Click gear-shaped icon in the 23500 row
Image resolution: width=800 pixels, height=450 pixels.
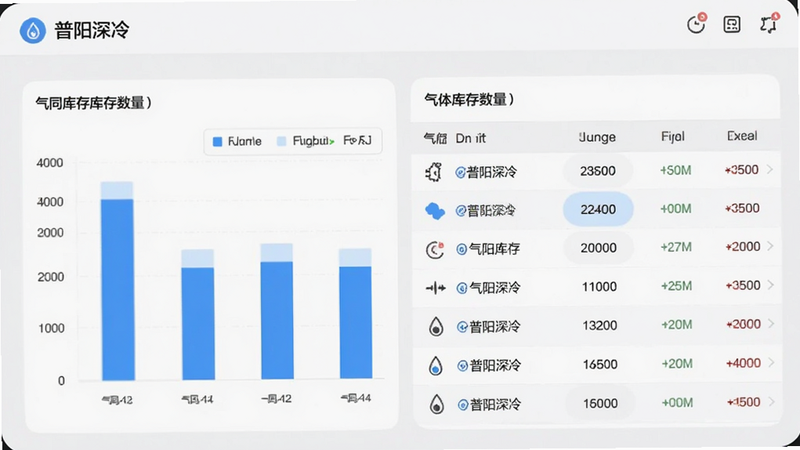(x=434, y=172)
